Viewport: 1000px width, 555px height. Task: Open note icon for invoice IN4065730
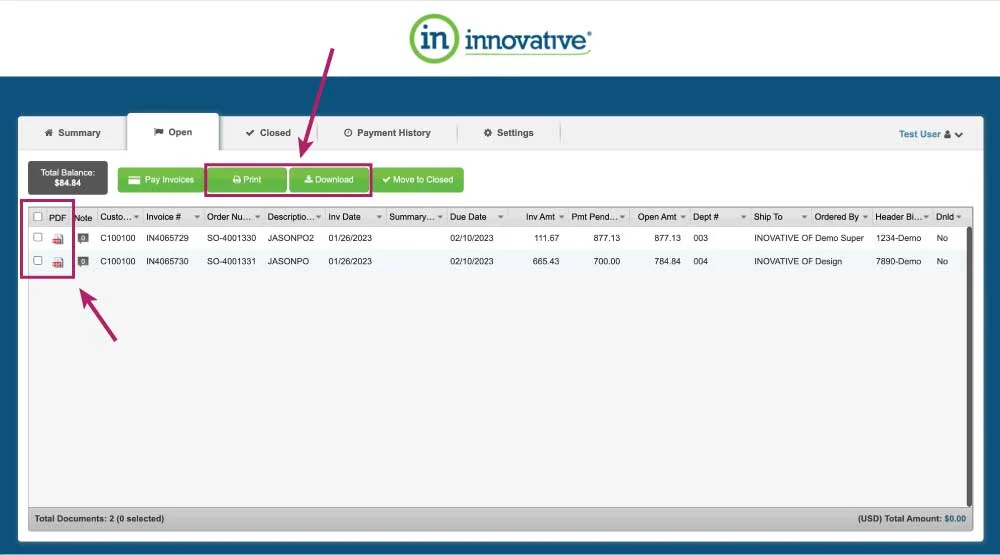pos(83,262)
